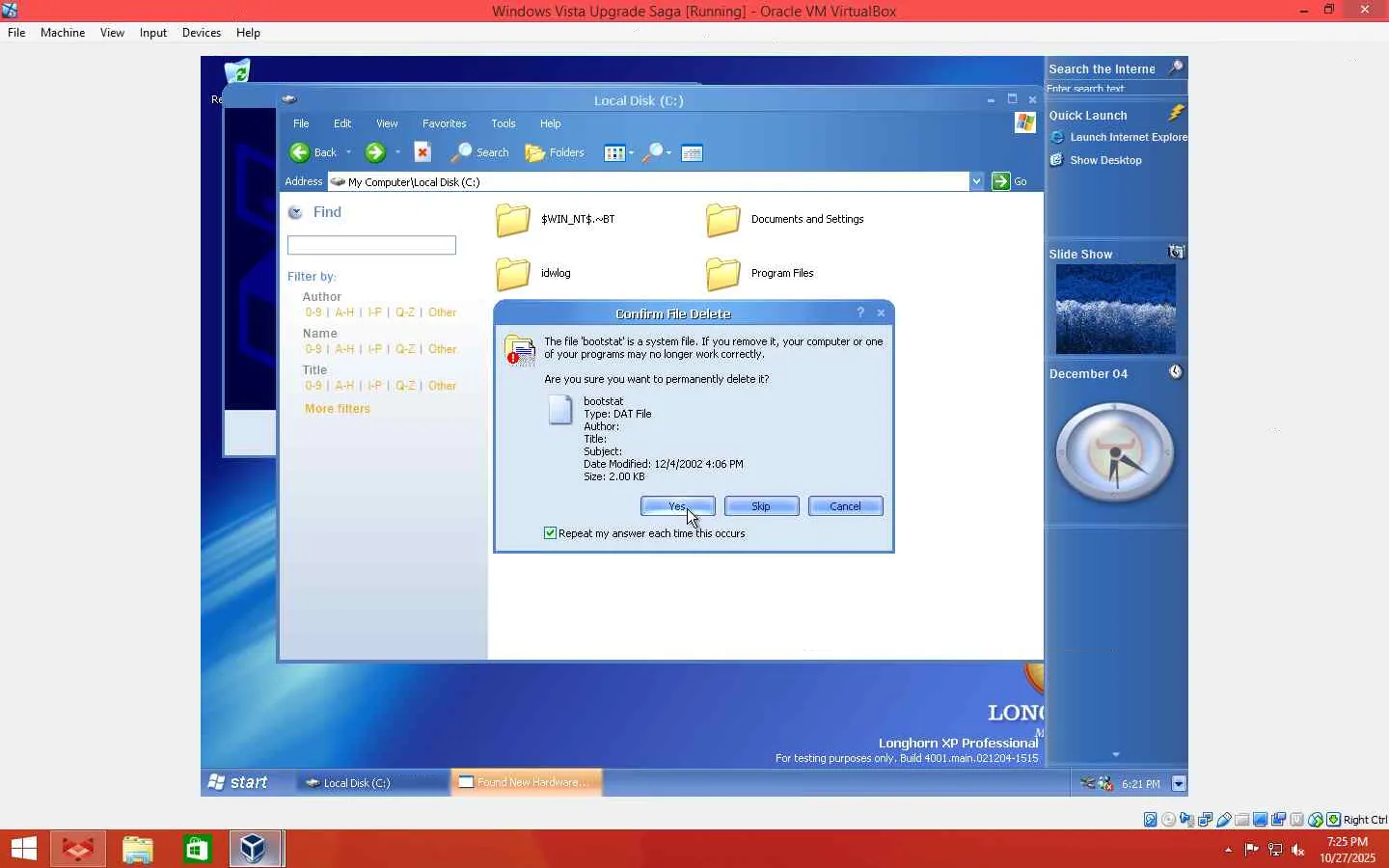Click Skip in Confirm File Delete dialog
Image resolution: width=1389 pixels, height=868 pixels.
(761, 506)
